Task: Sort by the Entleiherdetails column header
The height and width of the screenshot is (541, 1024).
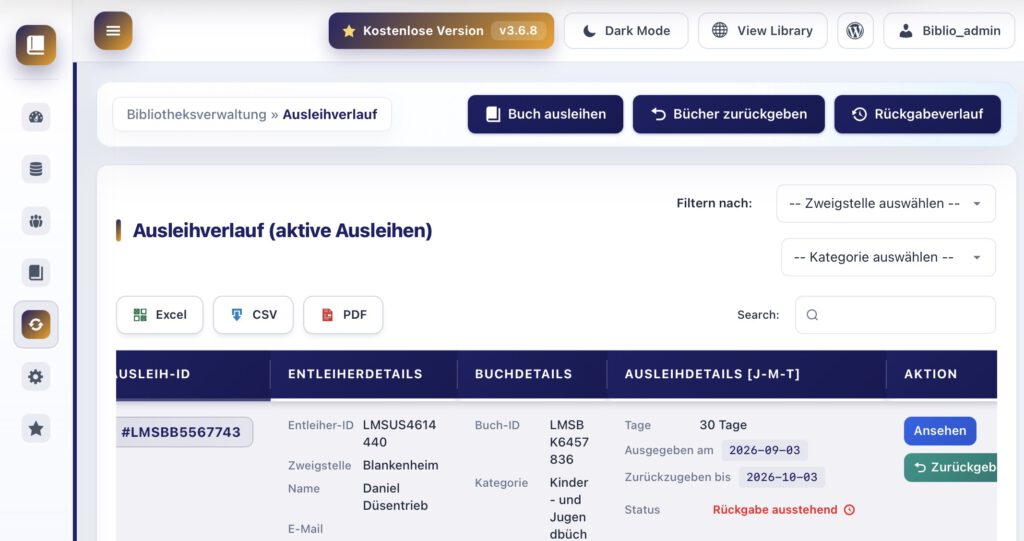Action: [x=364, y=374]
